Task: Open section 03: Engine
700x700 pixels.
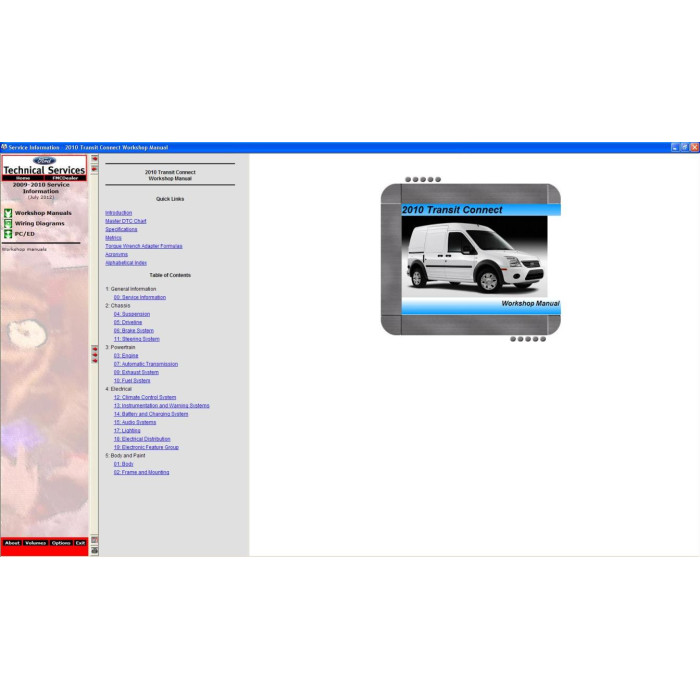Action: click(x=126, y=356)
